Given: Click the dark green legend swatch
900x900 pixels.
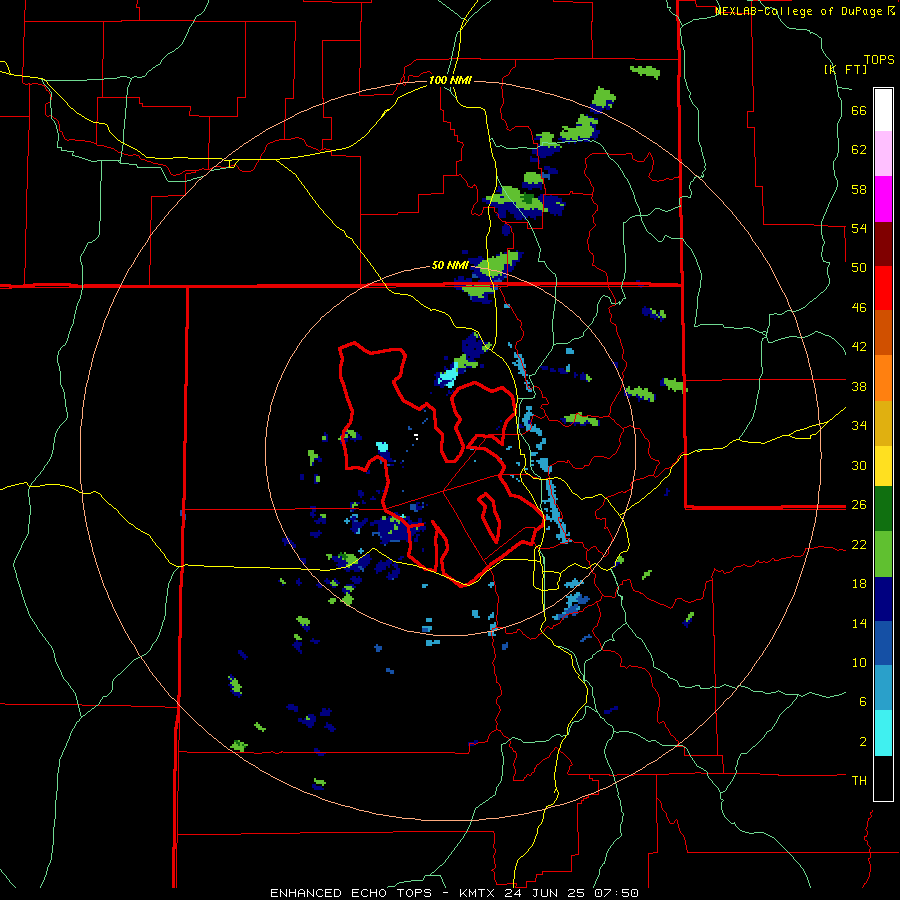Looking at the screenshot, I should click(x=883, y=509).
